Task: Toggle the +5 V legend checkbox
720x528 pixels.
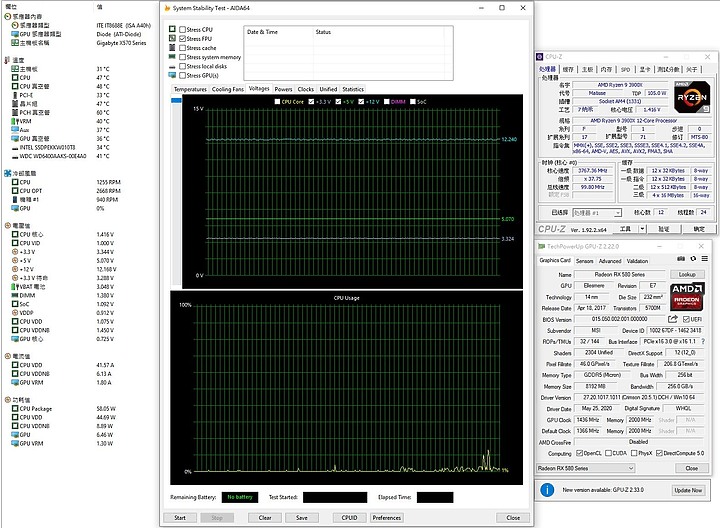Action: pyautogui.click(x=338, y=101)
